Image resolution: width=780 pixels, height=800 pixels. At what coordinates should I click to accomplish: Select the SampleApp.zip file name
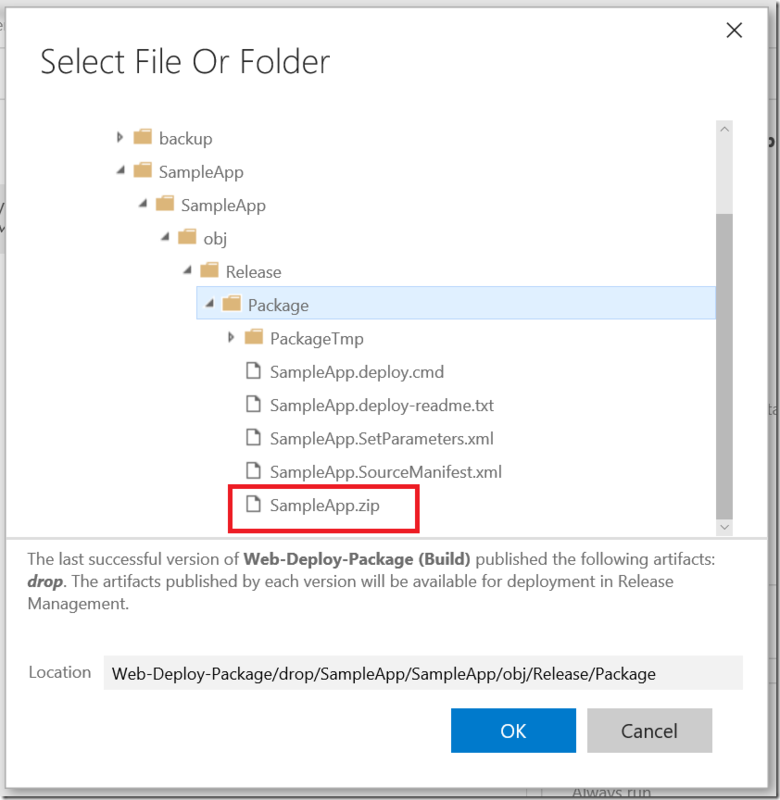(x=325, y=506)
